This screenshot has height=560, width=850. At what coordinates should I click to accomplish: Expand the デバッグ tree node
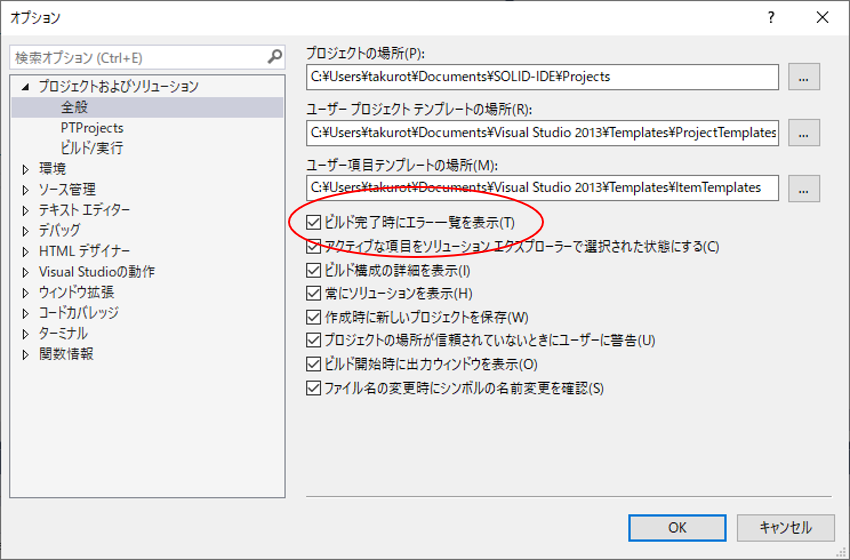pos(26,231)
